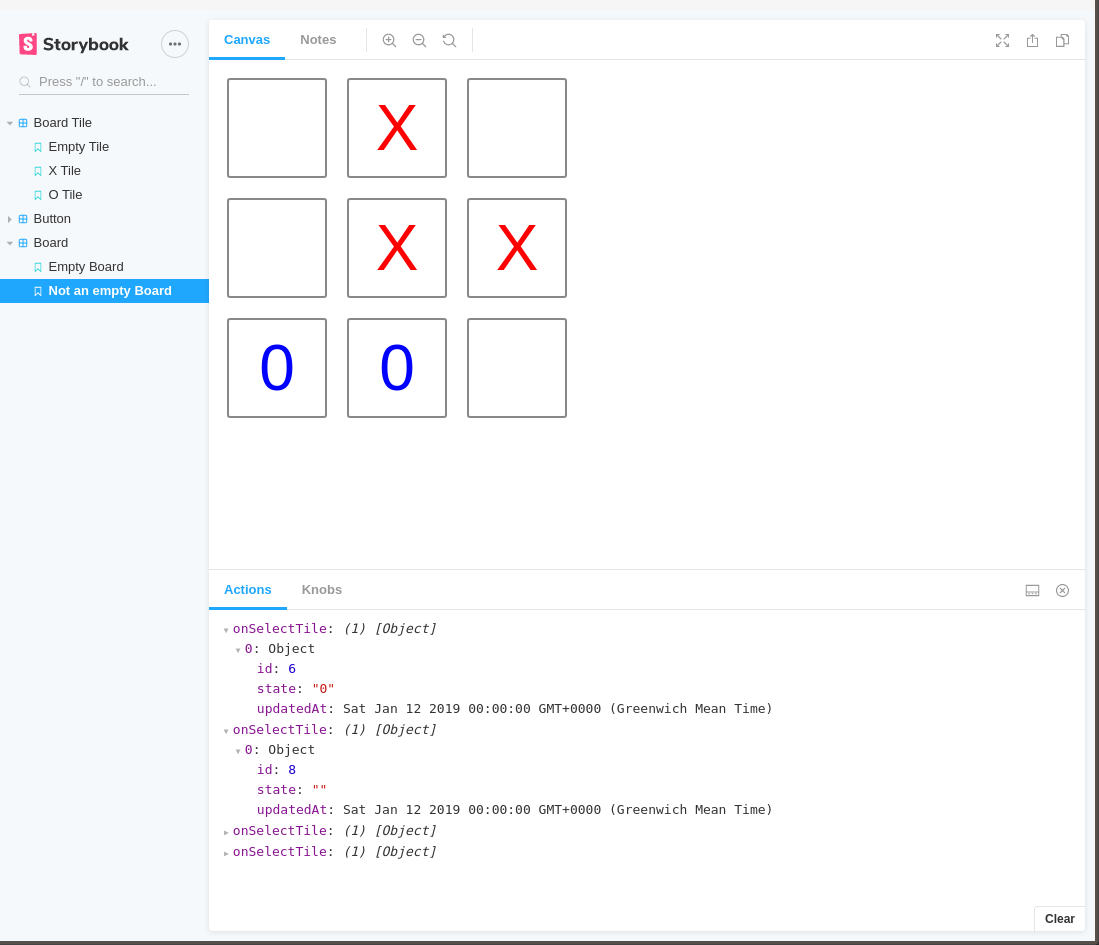Screen dimensions: 1099x945
Task: Click the Board component grid icon
Action: click(22, 242)
